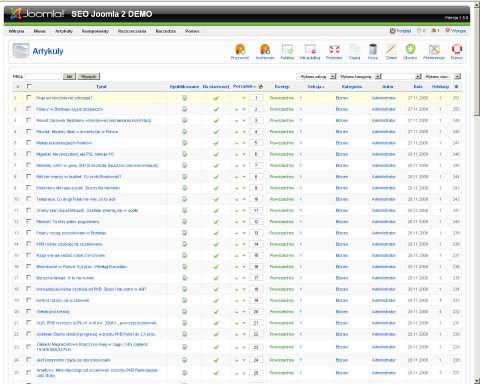Click the Joomla logo in the header
This screenshot has width=480, height=384.
37,14
